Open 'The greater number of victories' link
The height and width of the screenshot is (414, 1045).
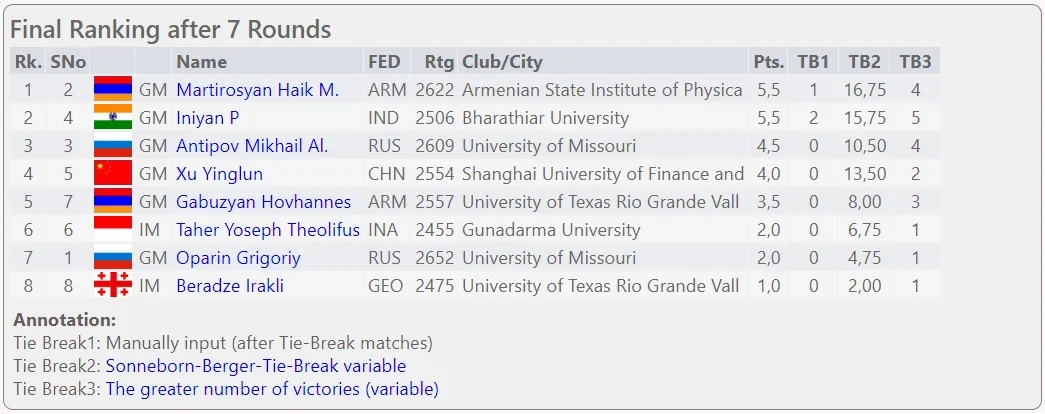click(x=272, y=388)
